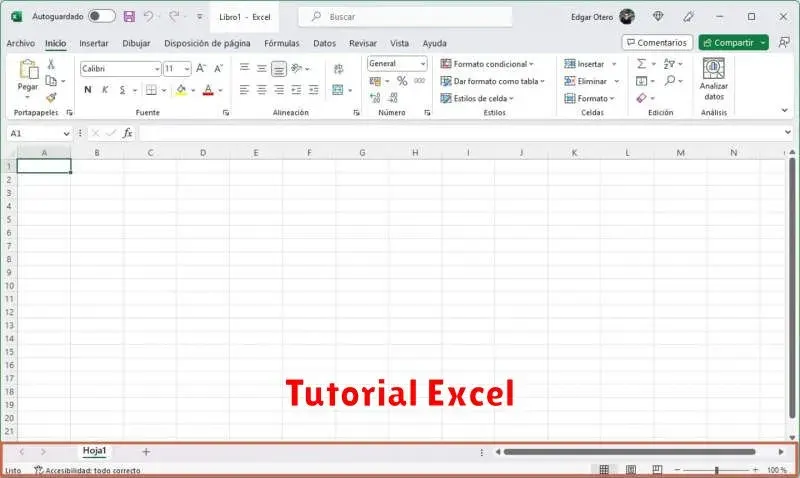Viewport: 800px width, 478px height.
Task: Activate the Format Painter brush
Action: pos(51,97)
